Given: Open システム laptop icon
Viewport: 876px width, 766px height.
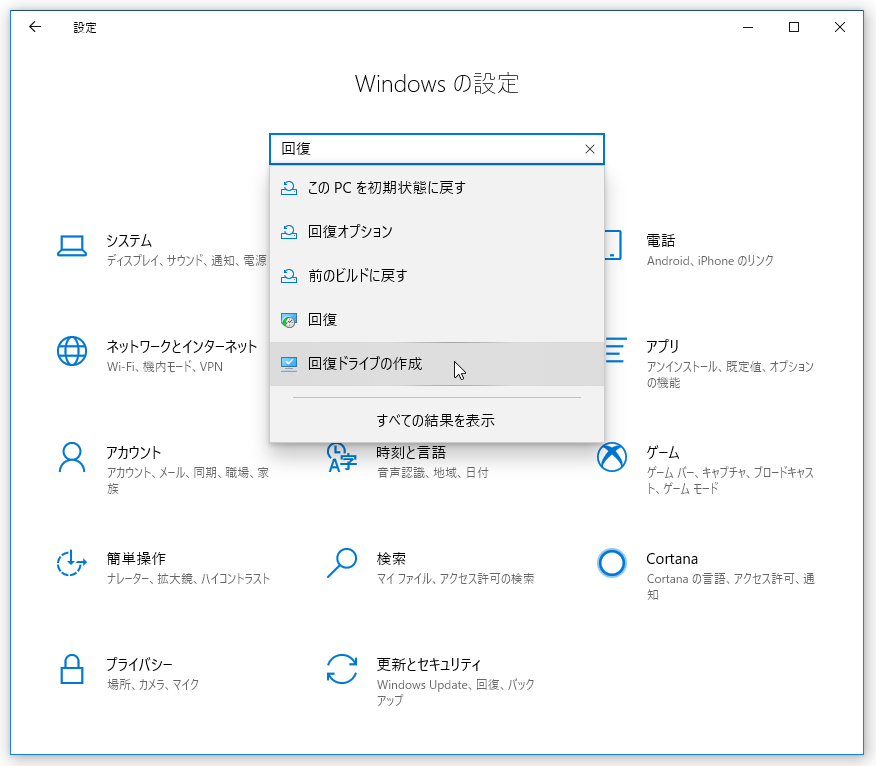Looking at the screenshot, I should pos(72,246).
